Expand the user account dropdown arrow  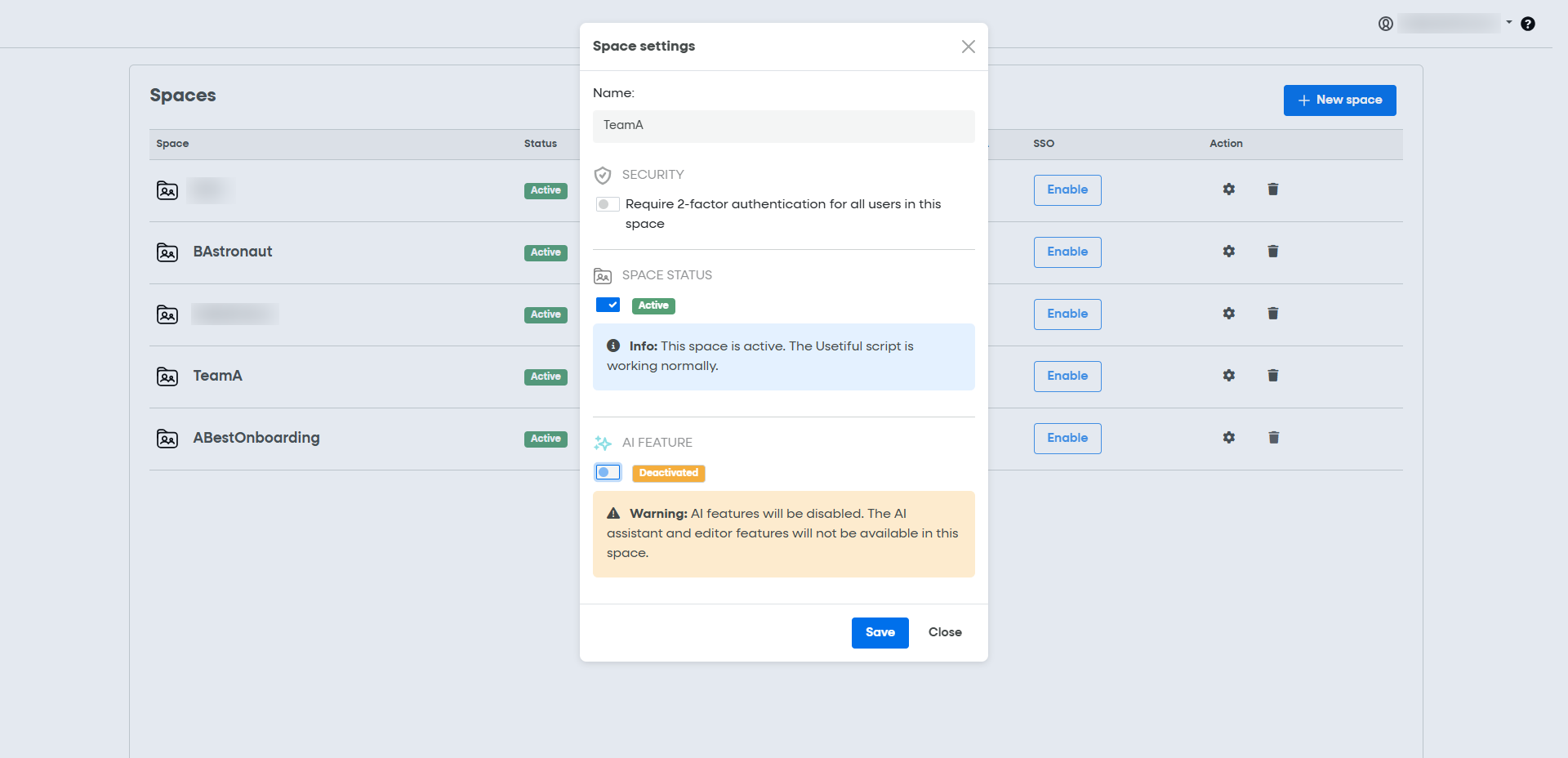pos(1509,22)
